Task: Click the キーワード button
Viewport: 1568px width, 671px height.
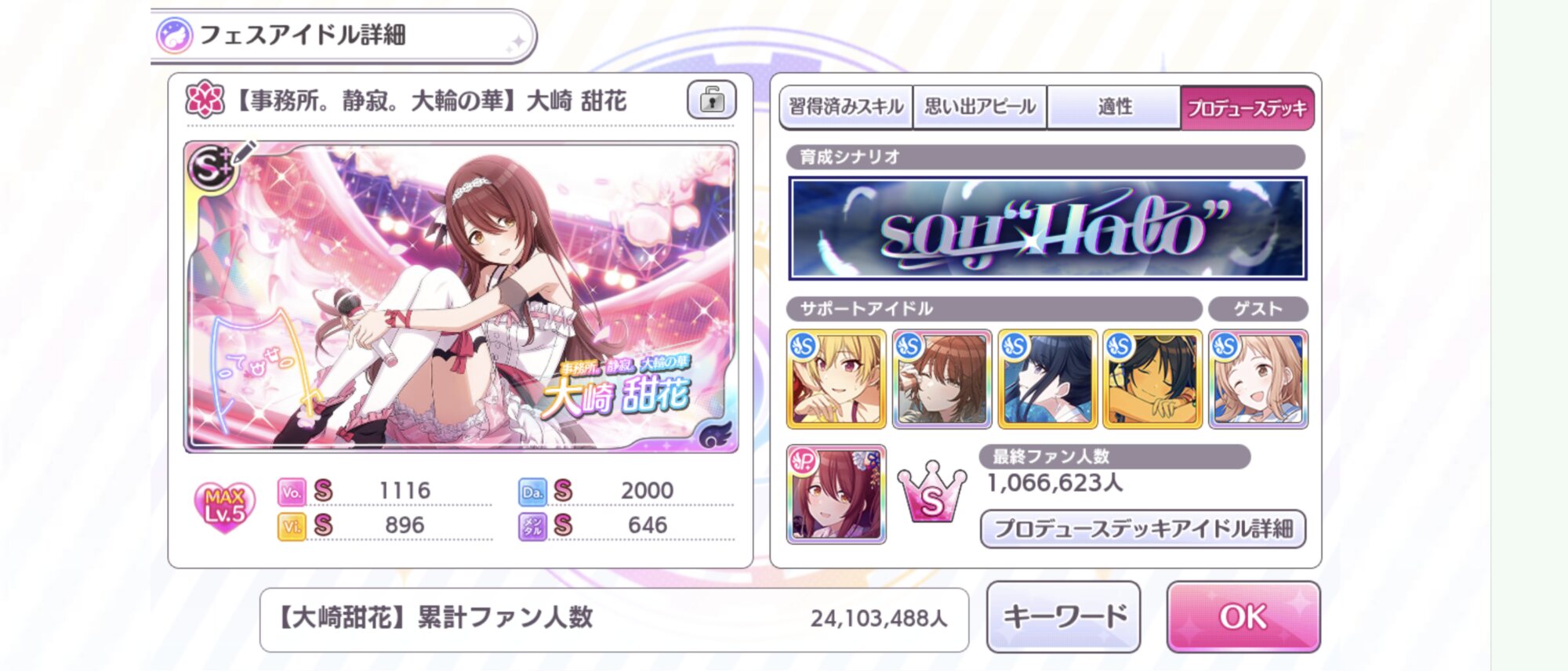Action: click(x=1064, y=617)
